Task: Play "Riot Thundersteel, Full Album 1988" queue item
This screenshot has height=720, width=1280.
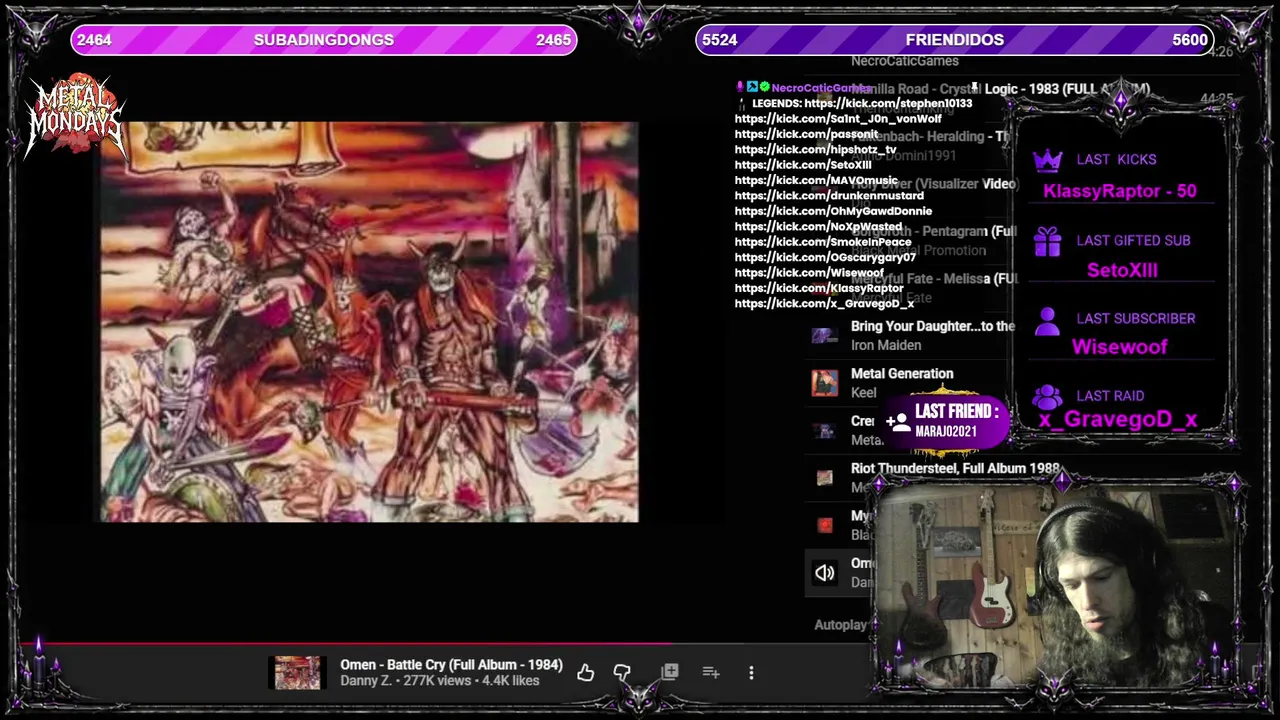Action: [955, 468]
